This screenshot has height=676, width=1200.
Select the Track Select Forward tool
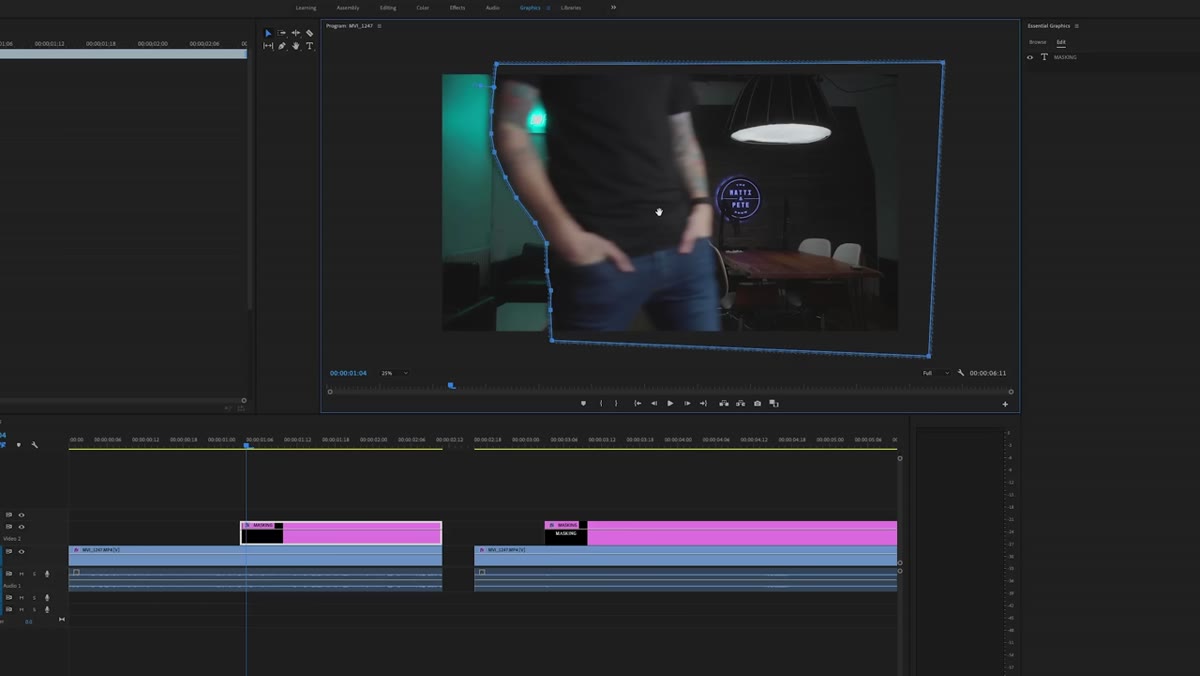(x=282, y=33)
